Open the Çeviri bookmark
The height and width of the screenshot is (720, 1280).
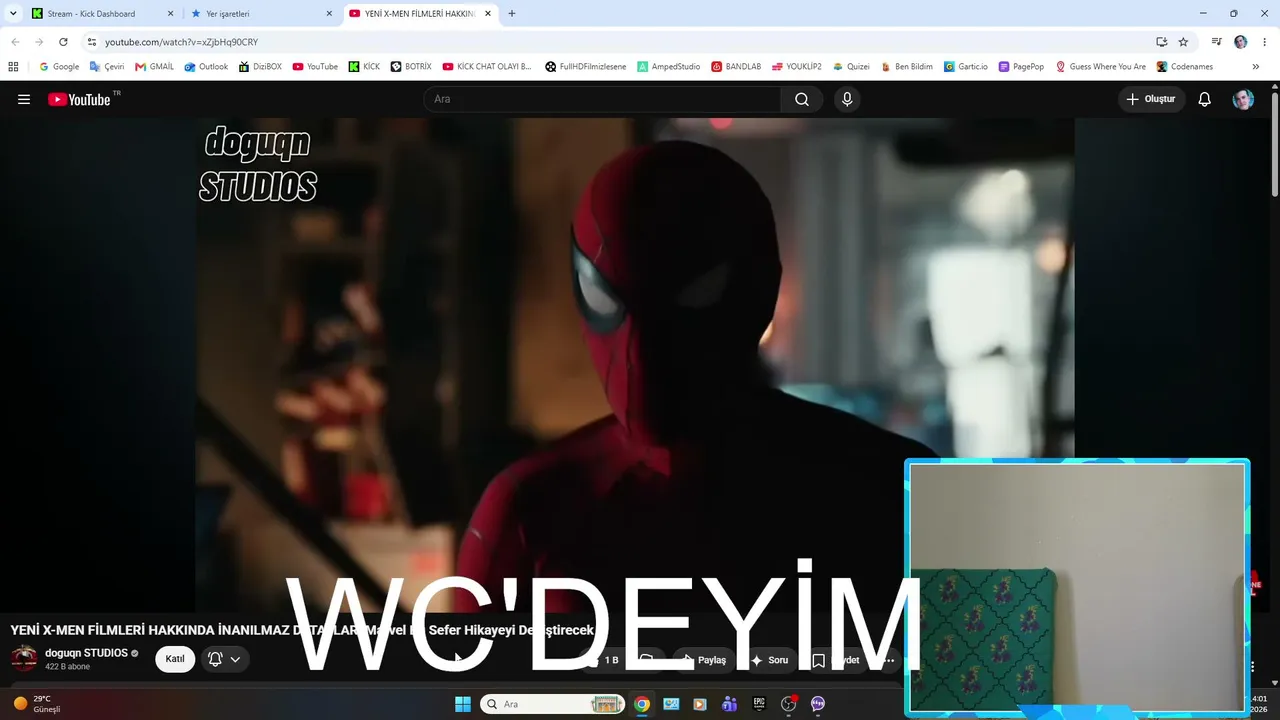click(x=107, y=67)
